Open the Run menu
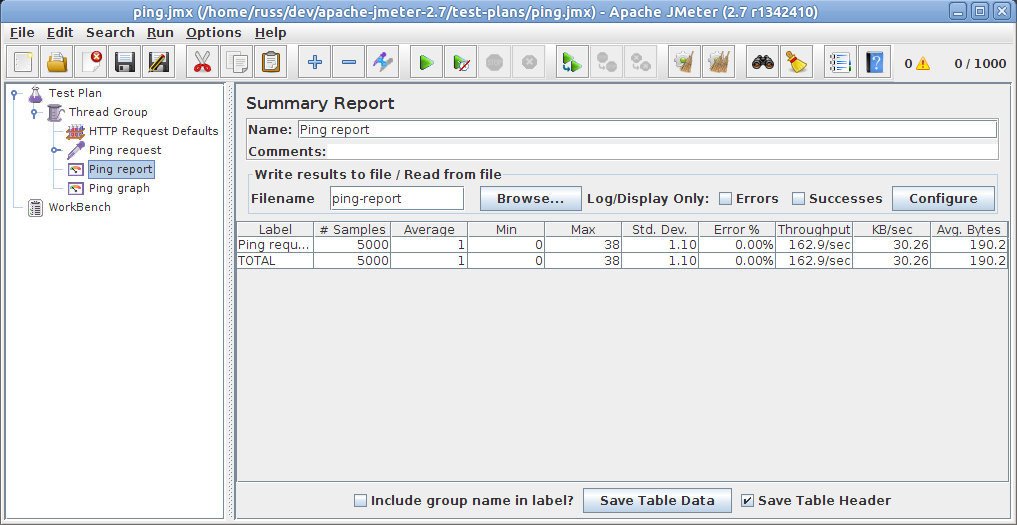 [x=160, y=32]
